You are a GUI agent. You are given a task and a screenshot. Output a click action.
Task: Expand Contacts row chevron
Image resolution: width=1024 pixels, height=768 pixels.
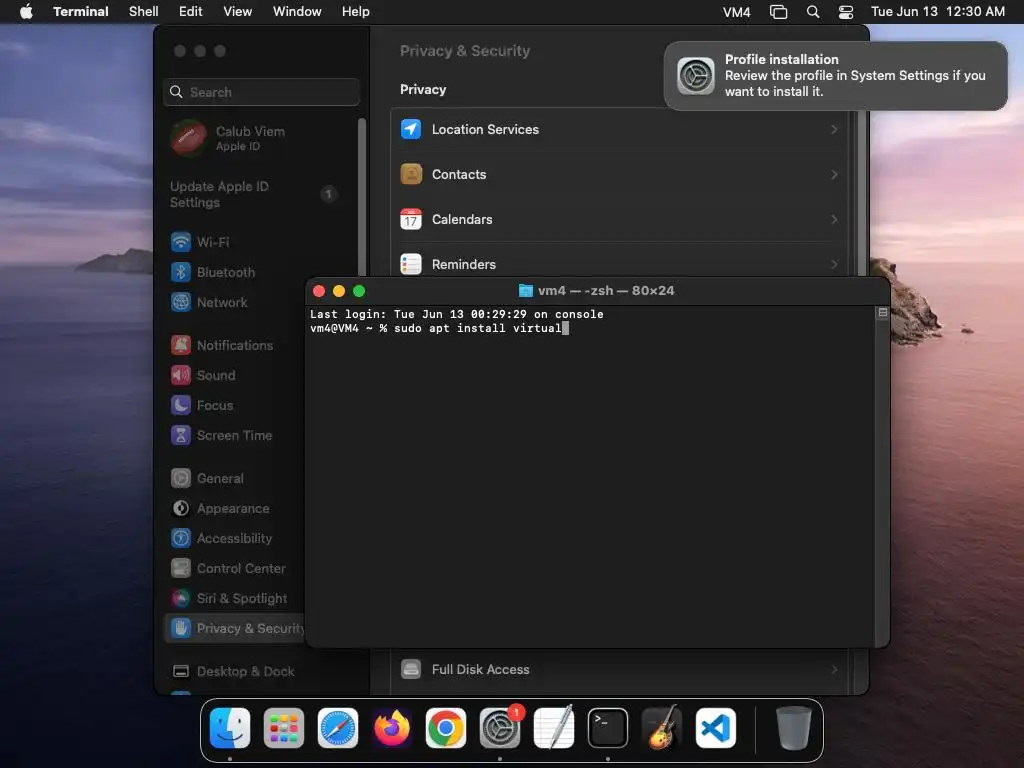click(834, 174)
